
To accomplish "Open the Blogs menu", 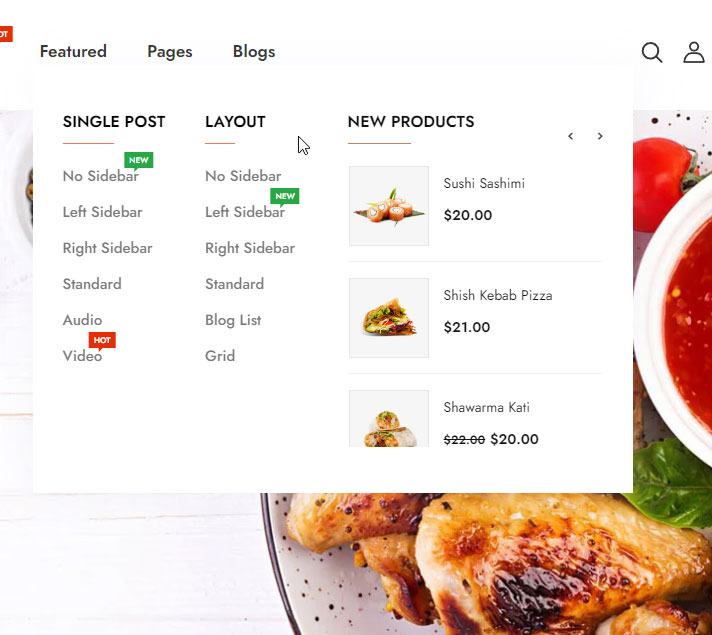I will [254, 52].
